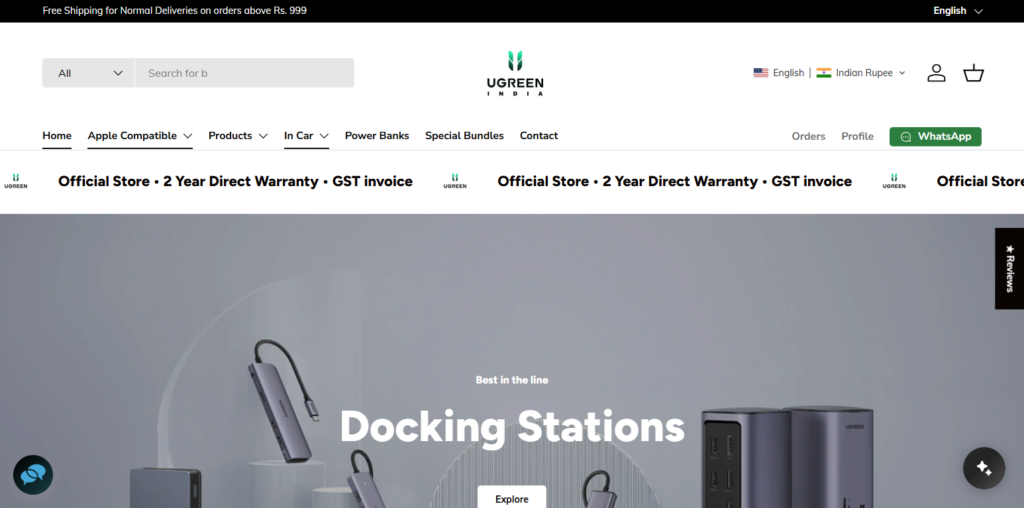This screenshot has height=508, width=1024.
Task: Click the green WhatsApp button
Action: click(x=935, y=136)
